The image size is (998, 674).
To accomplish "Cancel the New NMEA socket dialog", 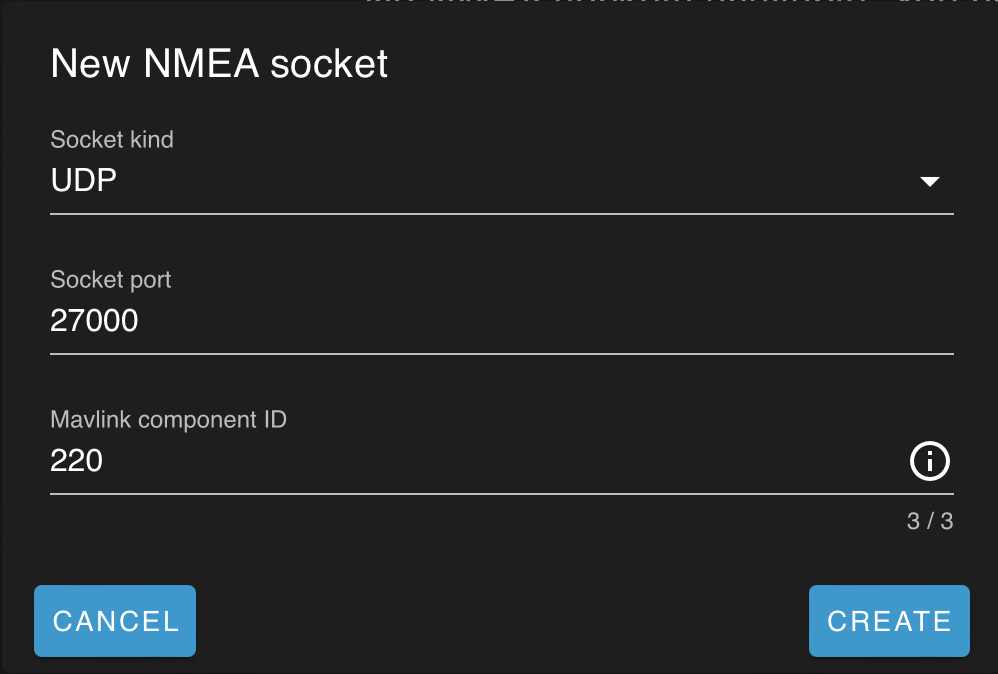I will (114, 620).
